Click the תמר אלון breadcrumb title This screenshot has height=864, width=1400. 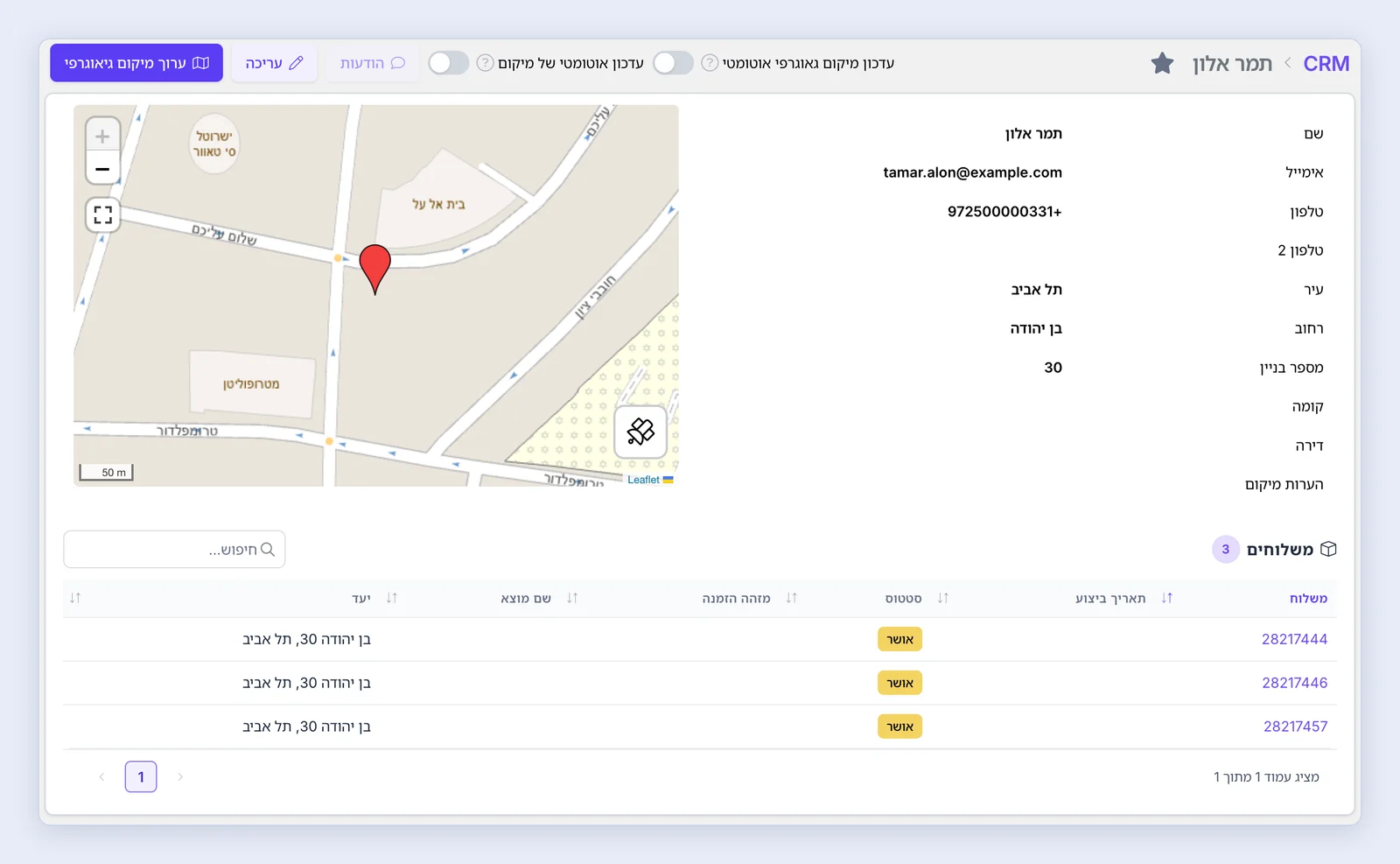point(1232,64)
